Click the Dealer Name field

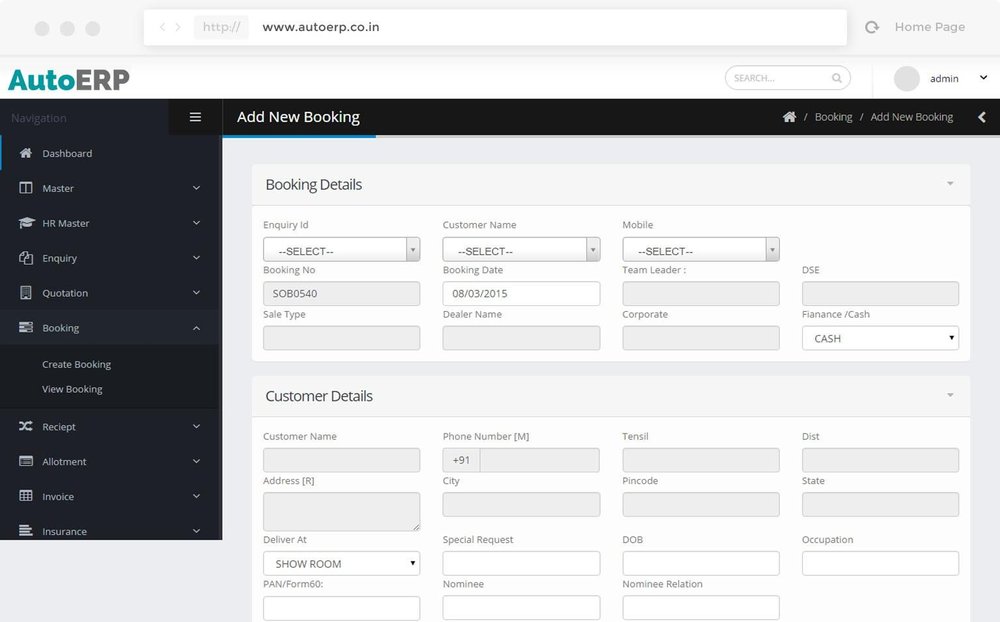click(x=521, y=338)
